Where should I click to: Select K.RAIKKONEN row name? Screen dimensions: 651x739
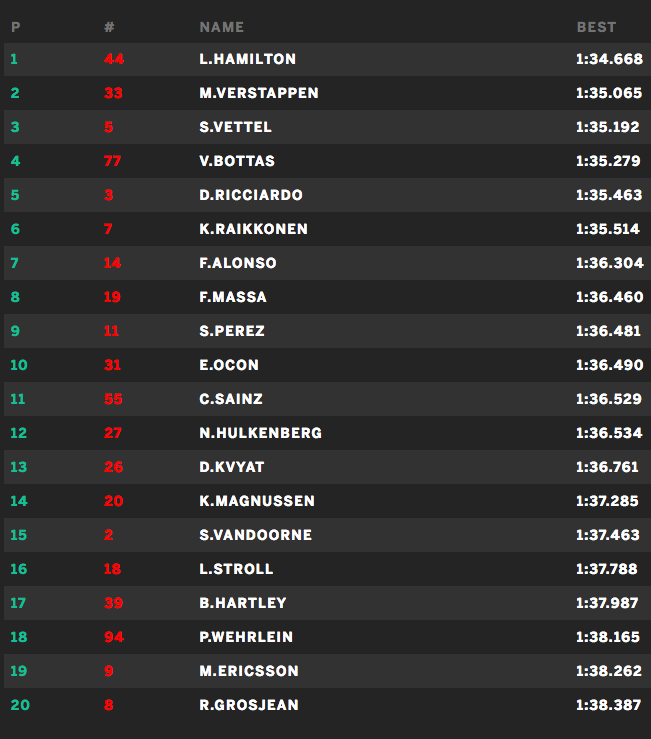pos(253,229)
